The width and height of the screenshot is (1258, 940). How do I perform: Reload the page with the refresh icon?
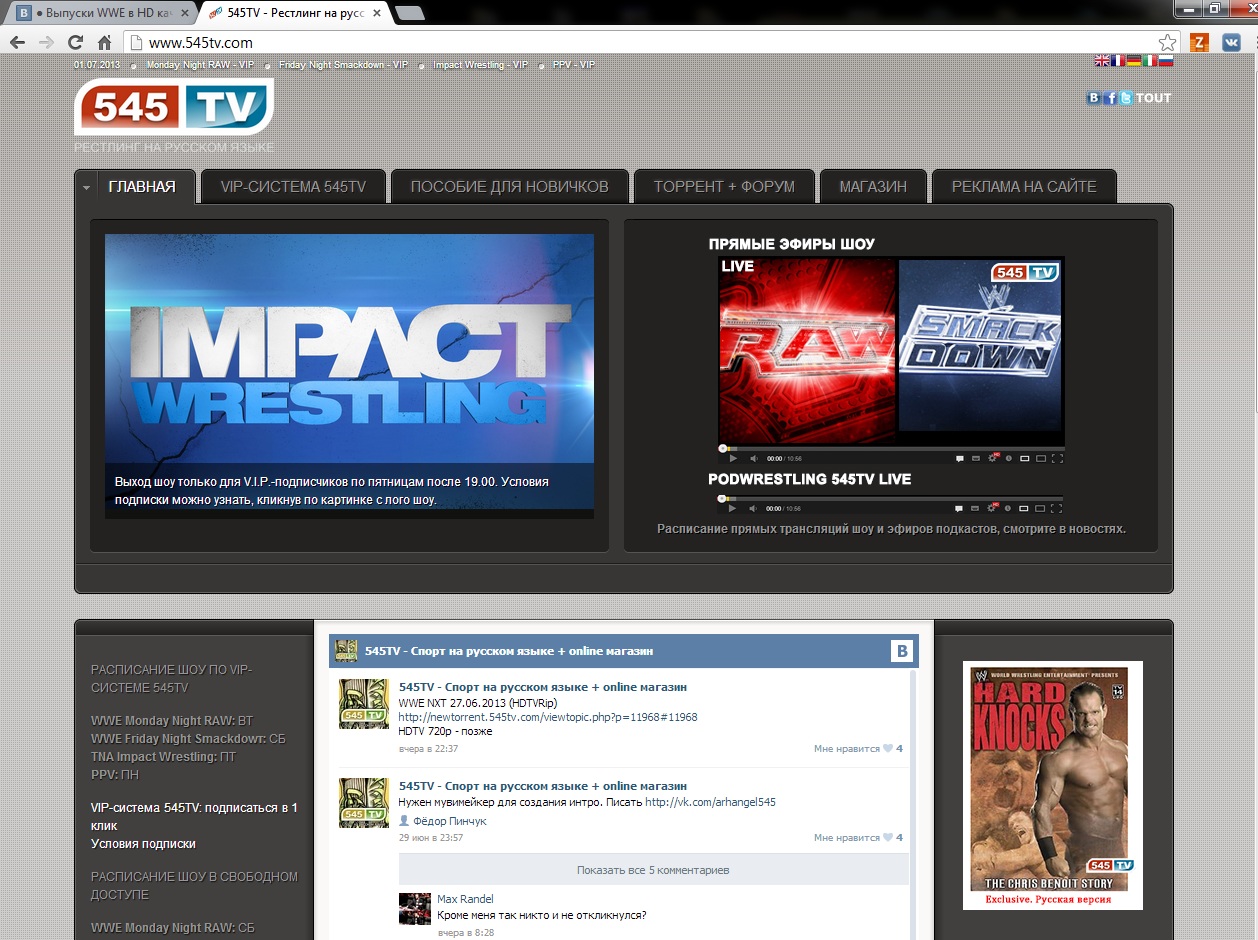75,42
